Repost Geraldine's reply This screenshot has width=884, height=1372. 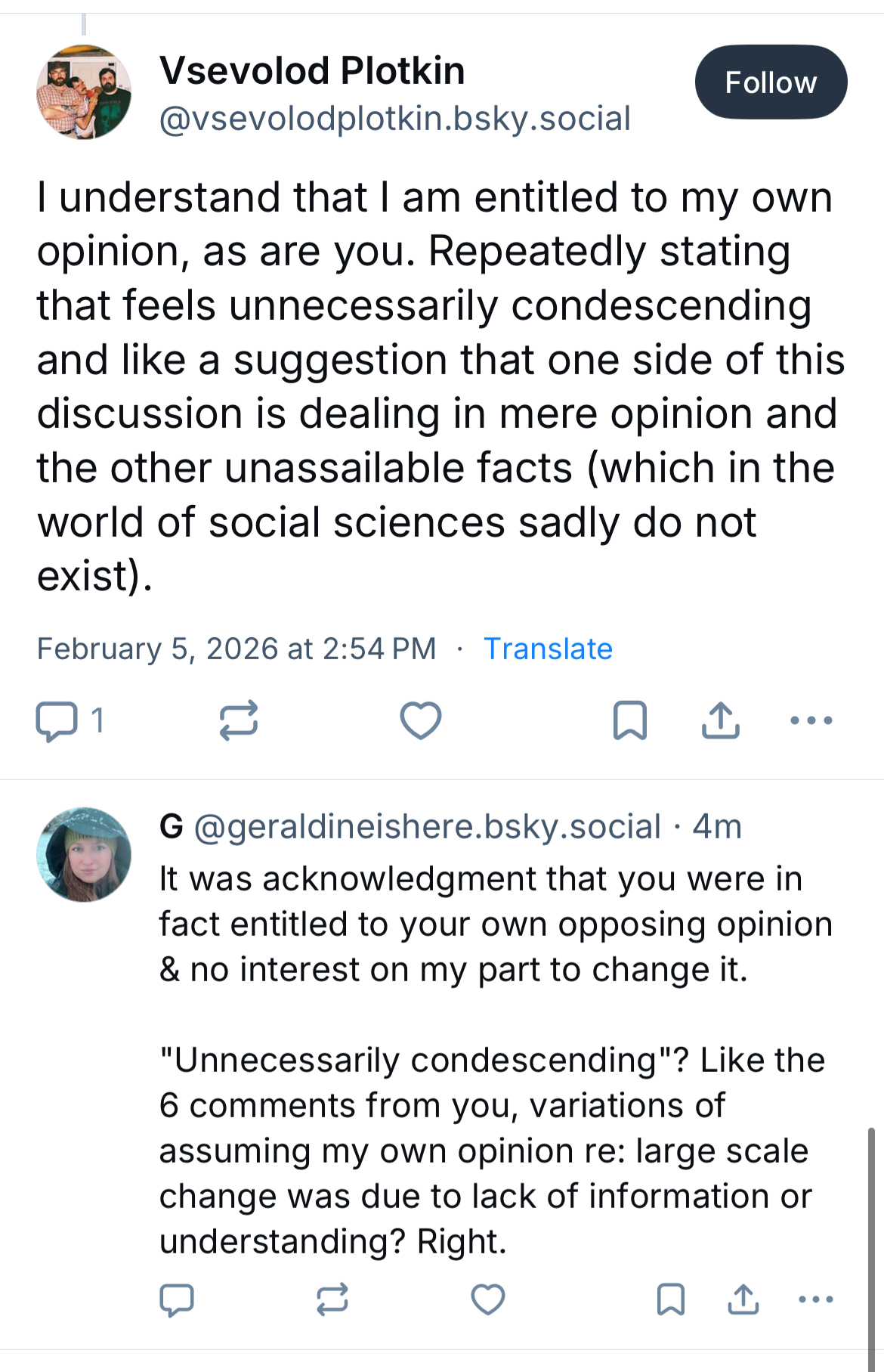click(x=332, y=1300)
